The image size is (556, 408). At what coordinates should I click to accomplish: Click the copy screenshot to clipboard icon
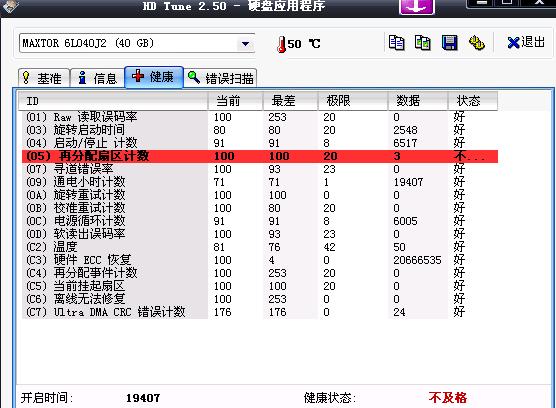pos(423,43)
